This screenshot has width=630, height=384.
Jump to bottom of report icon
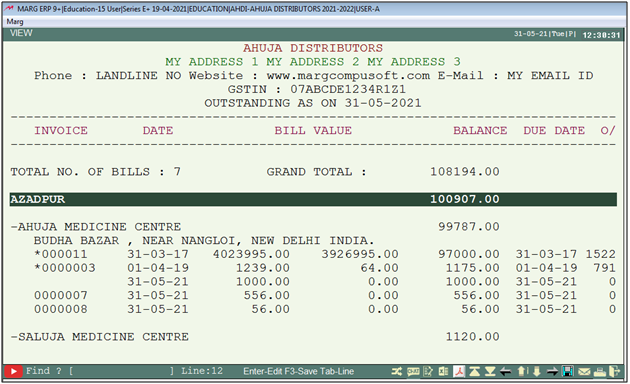(490, 372)
